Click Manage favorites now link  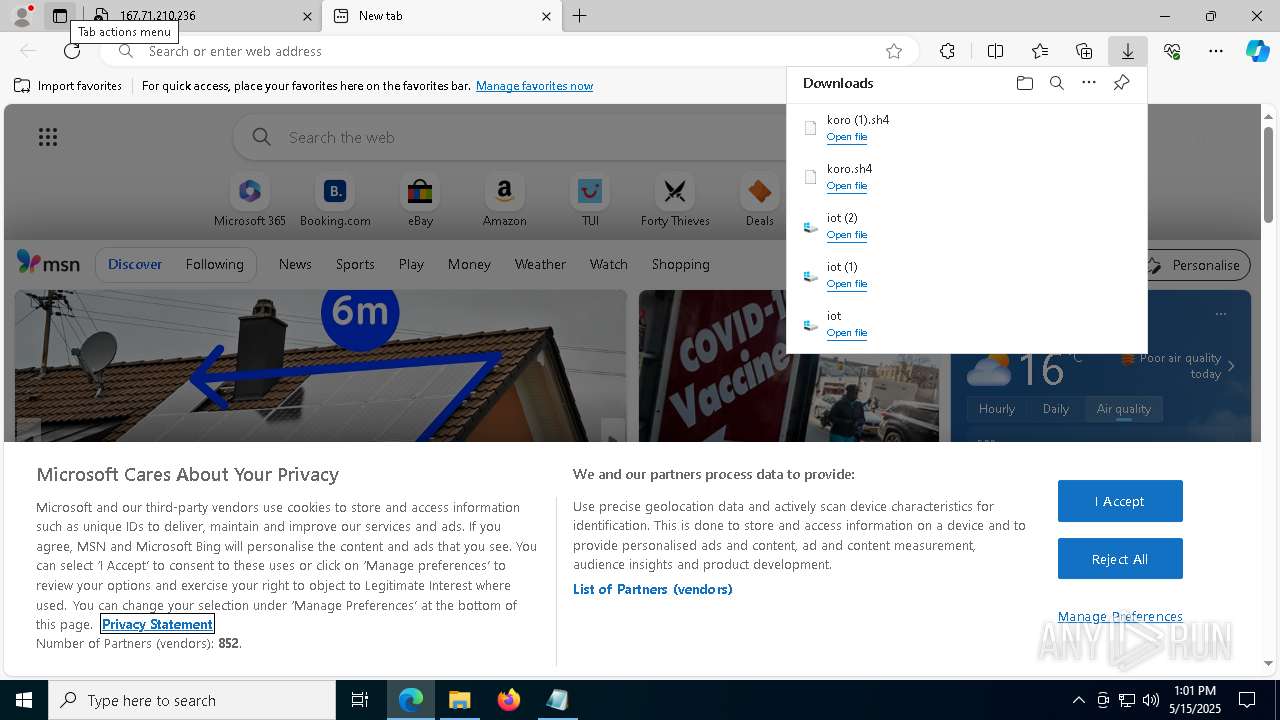pos(534,86)
